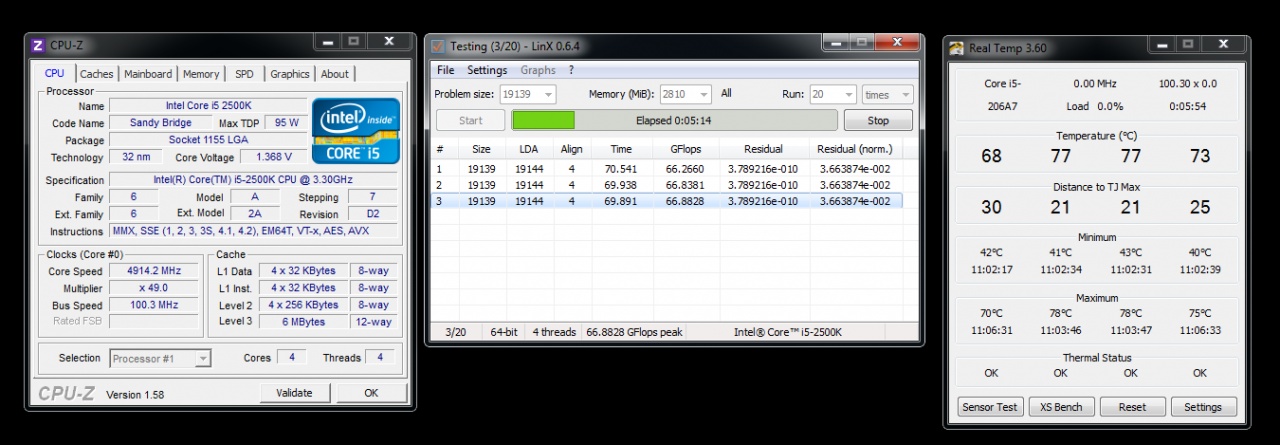Click the LDA column header
The image size is (1280, 445).
[x=528, y=149]
